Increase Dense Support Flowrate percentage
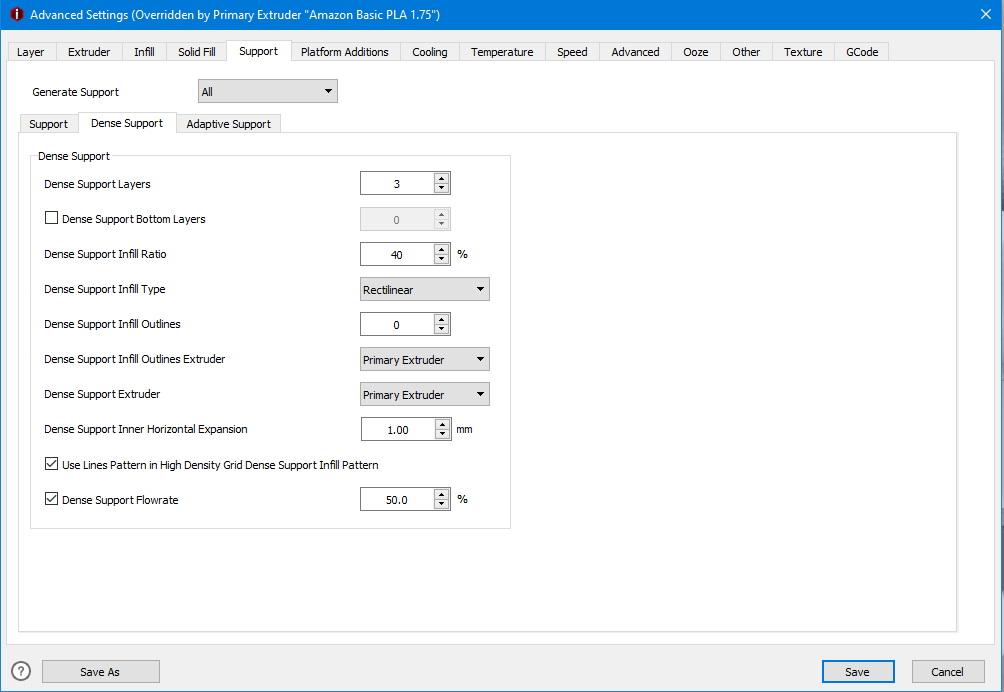 point(442,494)
